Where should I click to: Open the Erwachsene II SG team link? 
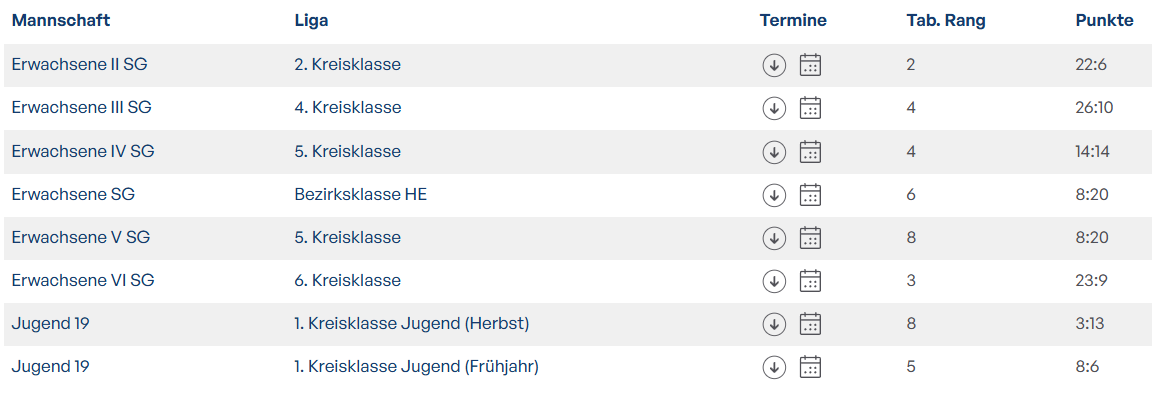click(79, 65)
